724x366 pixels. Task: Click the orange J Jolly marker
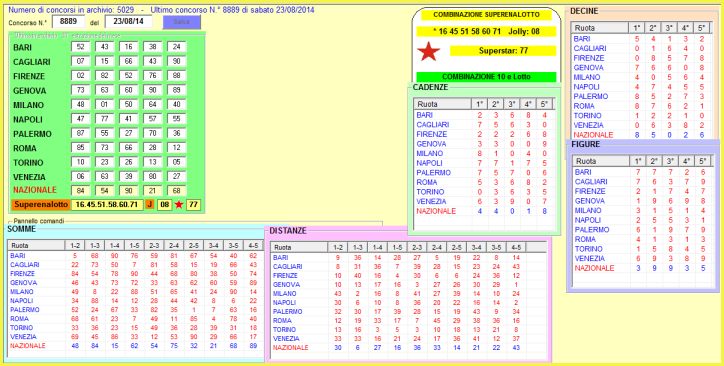pyautogui.click(x=150, y=204)
